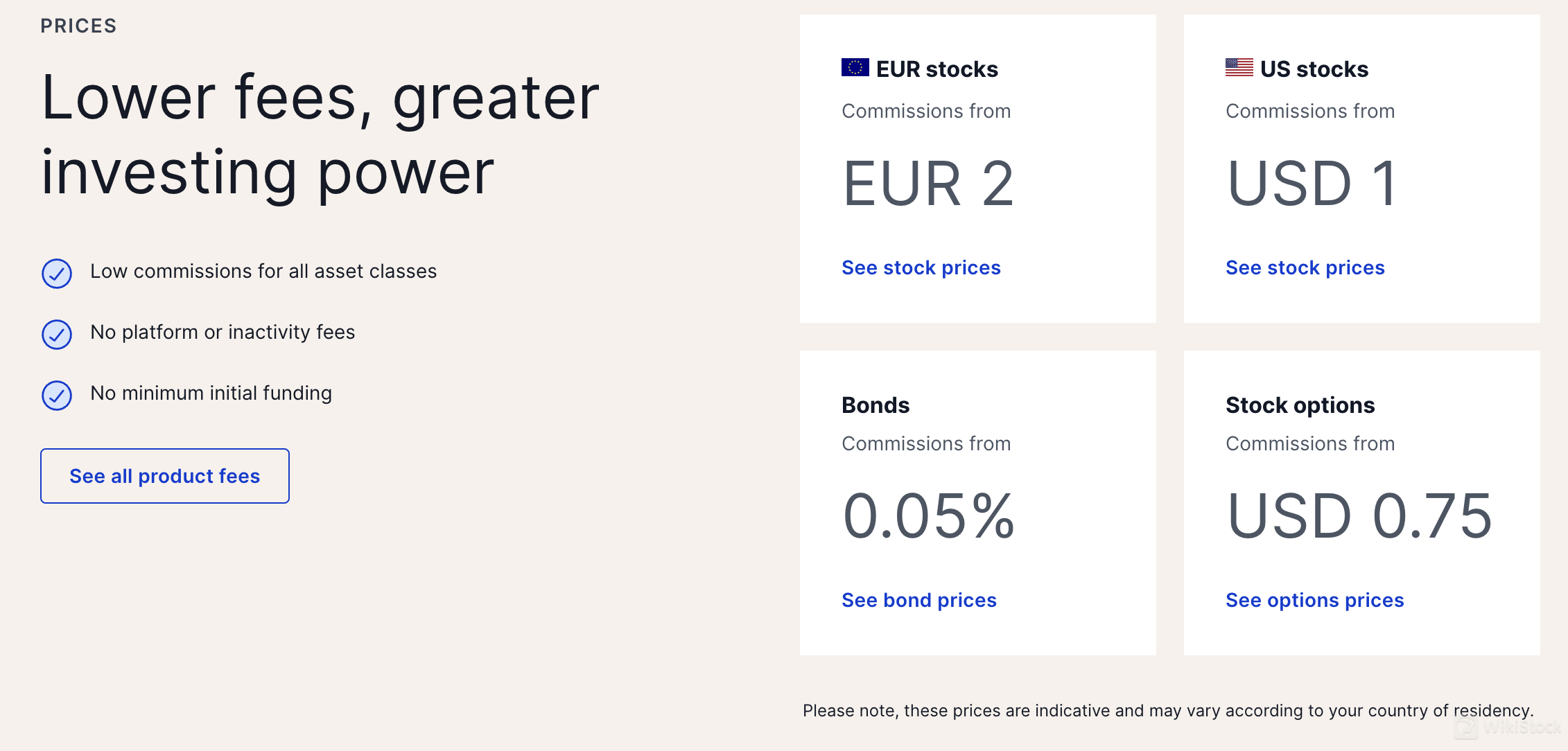Image resolution: width=1568 pixels, height=751 pixels.
Task: Click the 0.05% bonds commission value
Action: click(928, 516)
